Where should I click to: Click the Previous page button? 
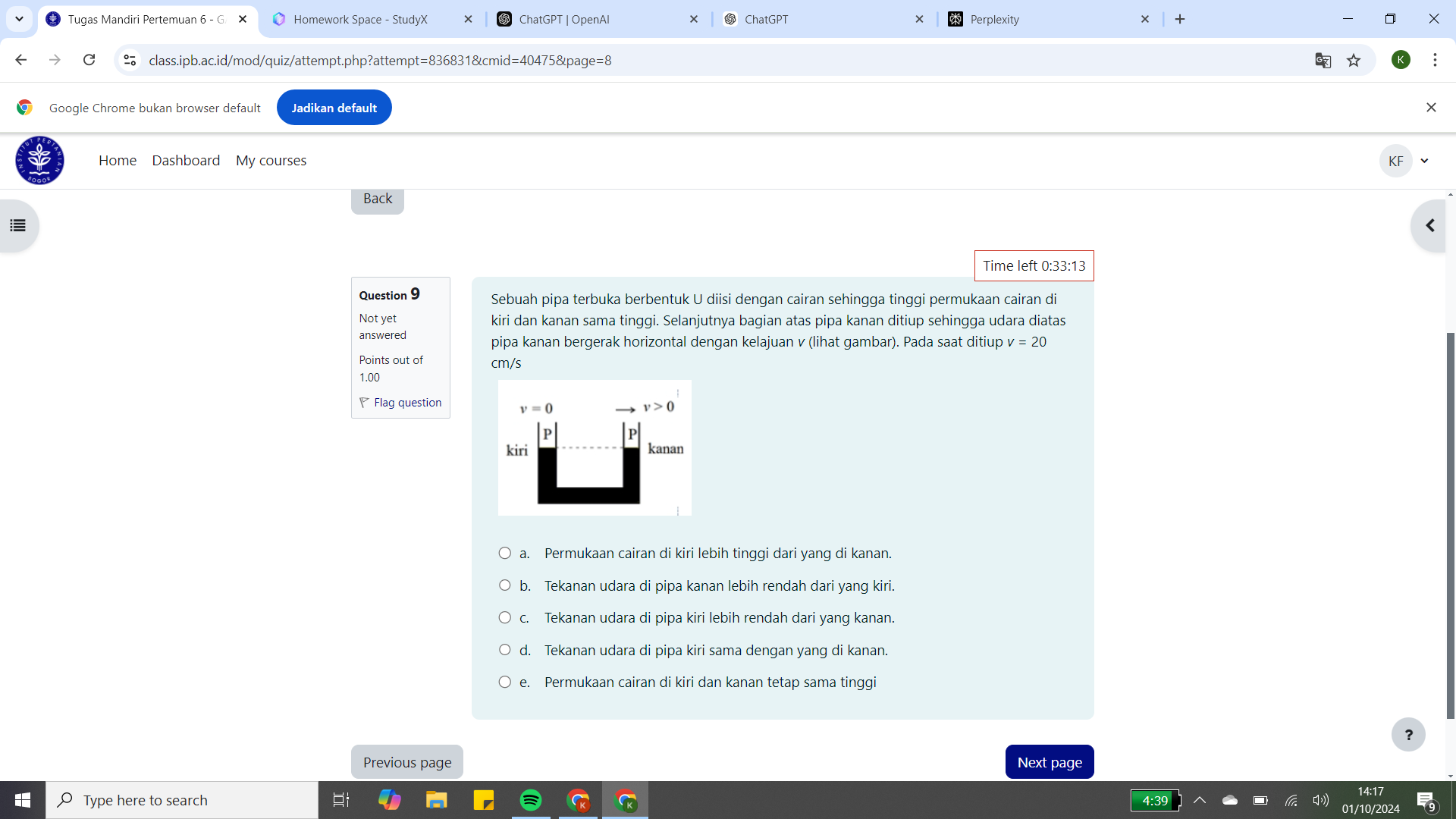coord(407,762)
